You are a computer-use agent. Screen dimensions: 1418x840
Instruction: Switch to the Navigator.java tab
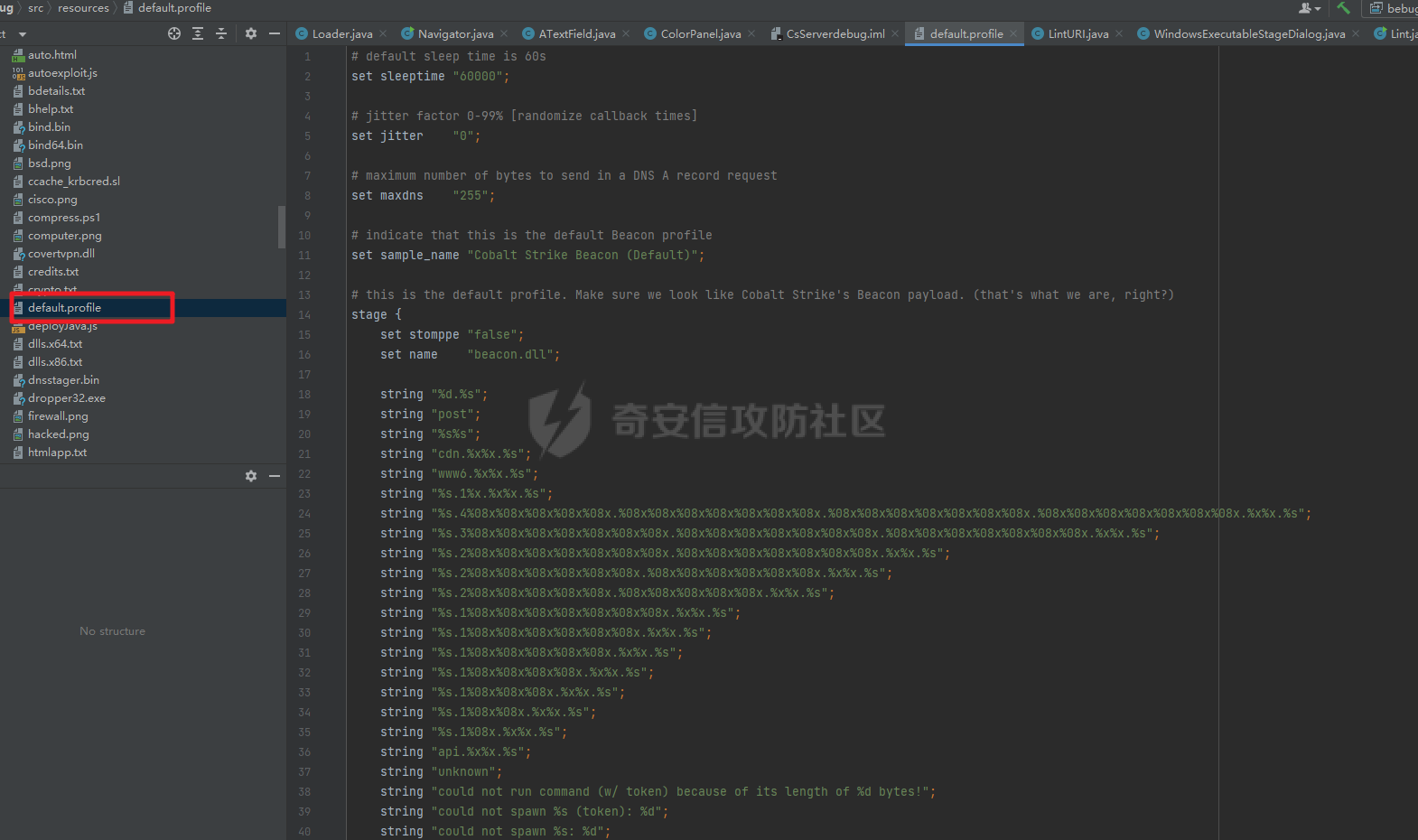(455, 34)
